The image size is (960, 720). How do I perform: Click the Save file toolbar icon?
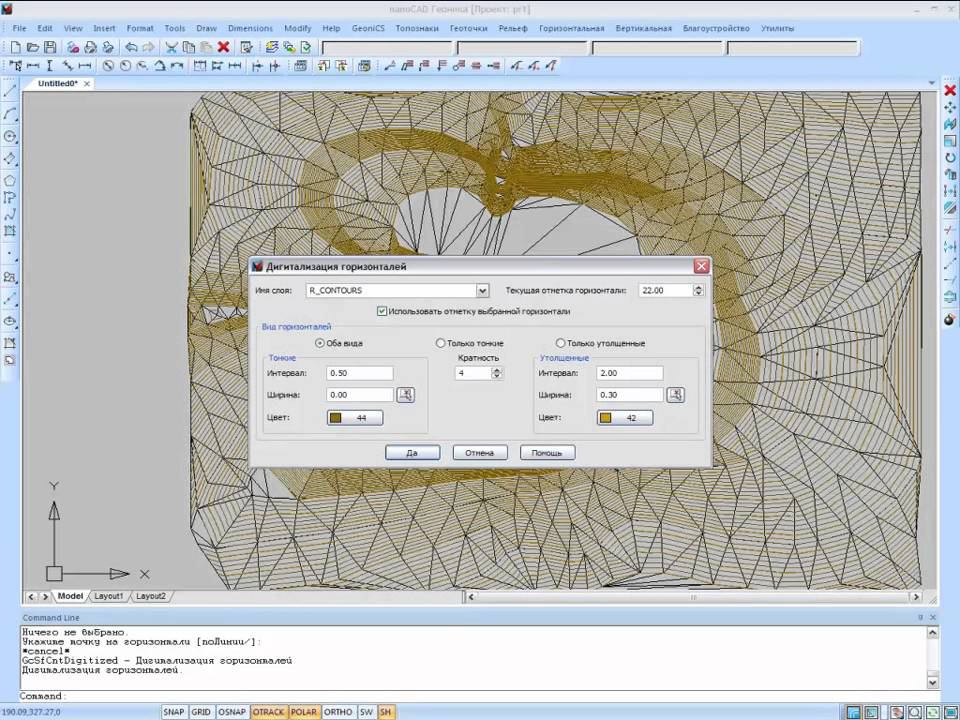tap(50, 47)
